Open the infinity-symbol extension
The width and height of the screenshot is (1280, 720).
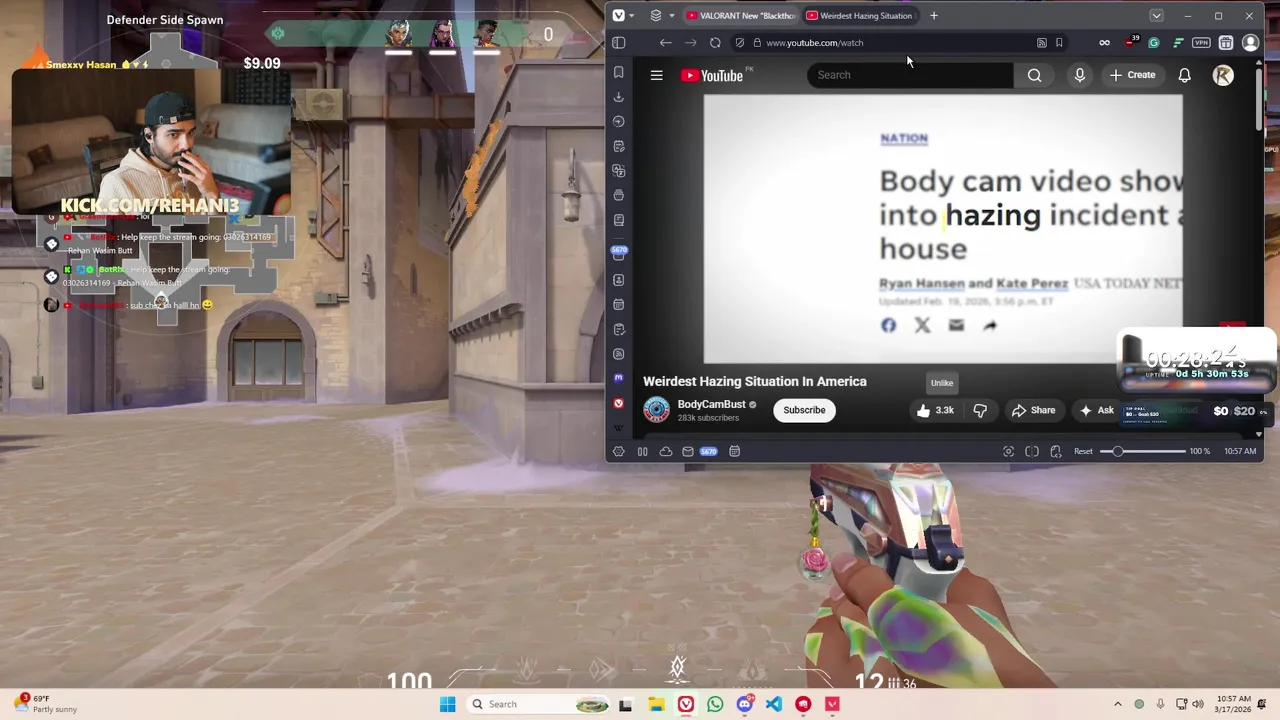point(1104,43)
